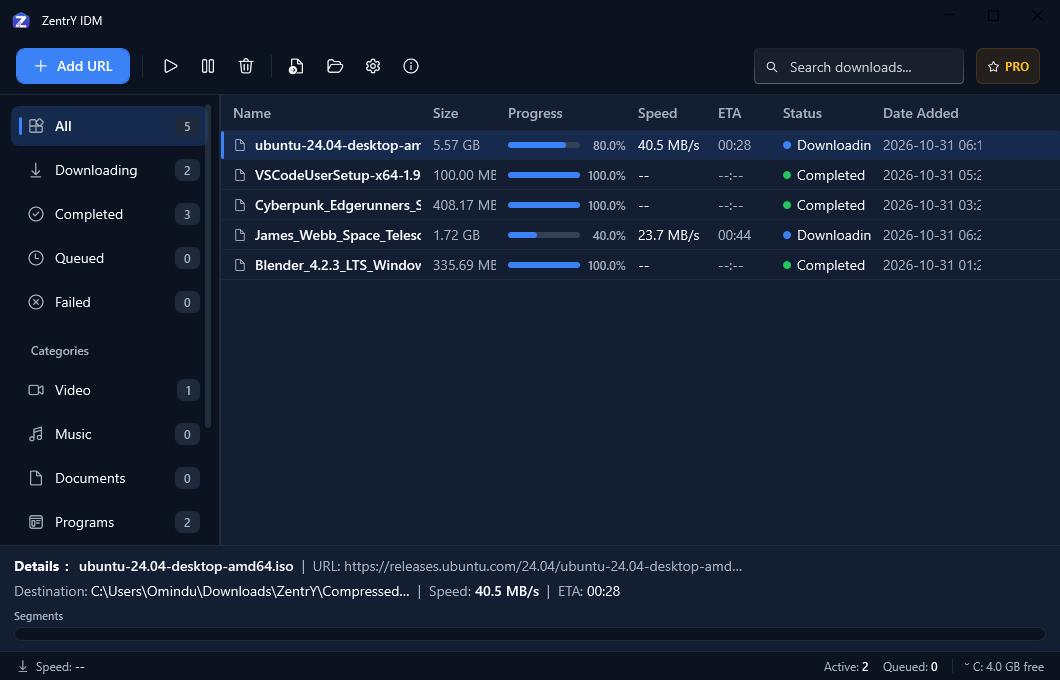
Task: Click the PRO upgrade button
Action: [x=1007, y=66]
